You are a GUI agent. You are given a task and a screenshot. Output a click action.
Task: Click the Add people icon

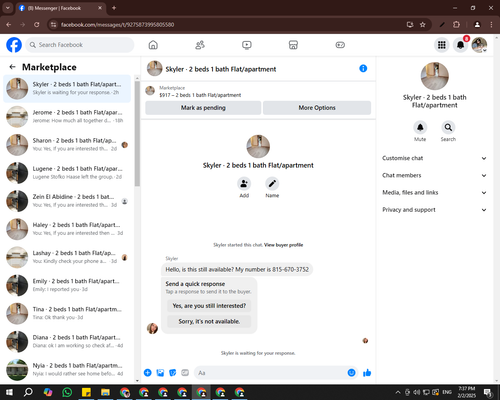244,184
